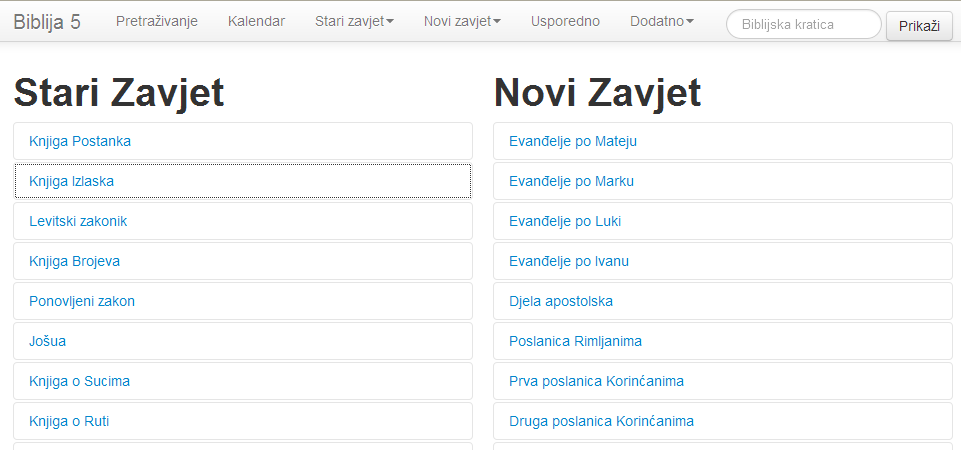This screenshot has height=450, width=961.
Task: Choose Jošua in Stari Zavjet list
Action: (48, 341)
